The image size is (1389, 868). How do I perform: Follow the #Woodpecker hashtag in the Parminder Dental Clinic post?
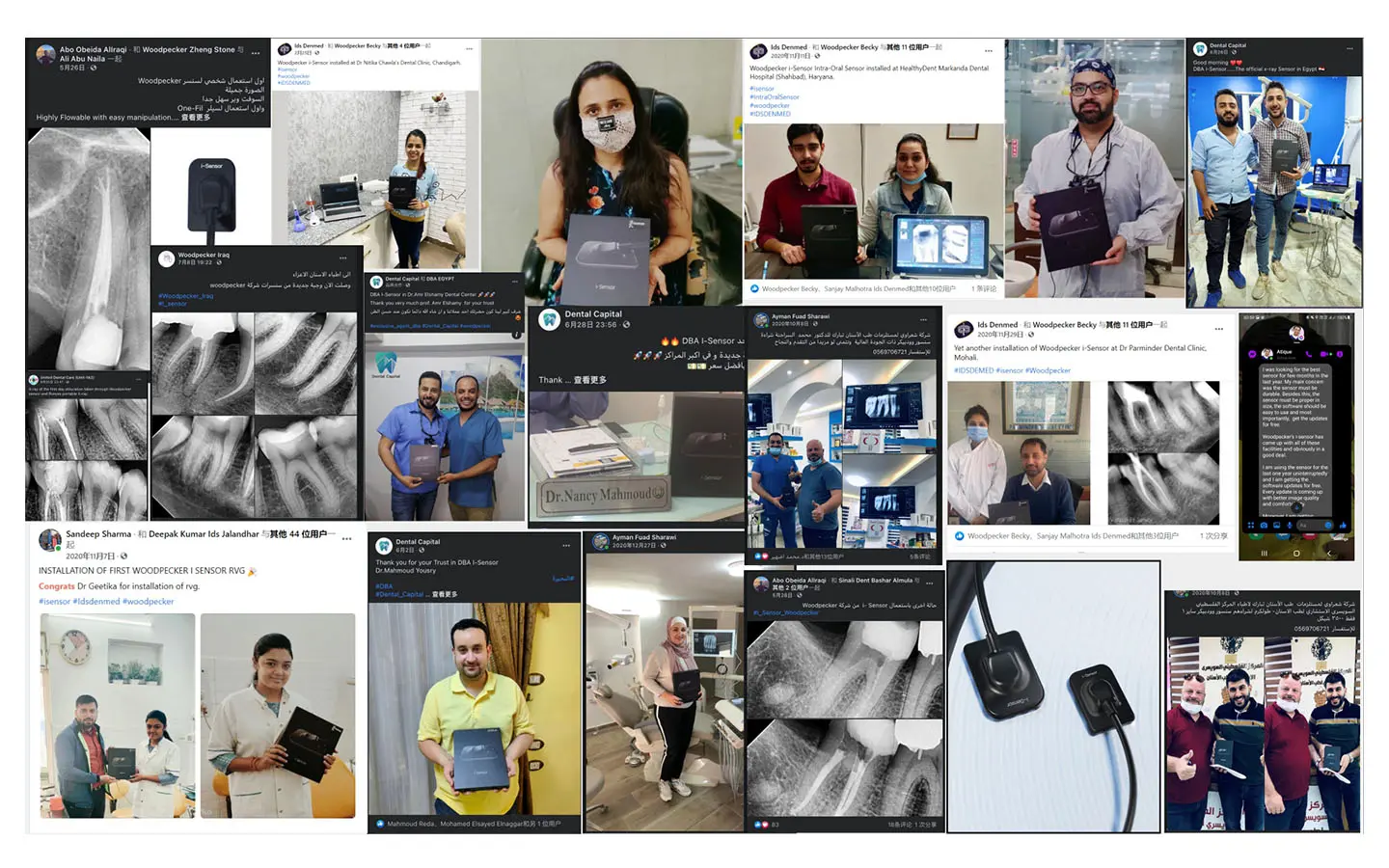tap(1048, 370)
